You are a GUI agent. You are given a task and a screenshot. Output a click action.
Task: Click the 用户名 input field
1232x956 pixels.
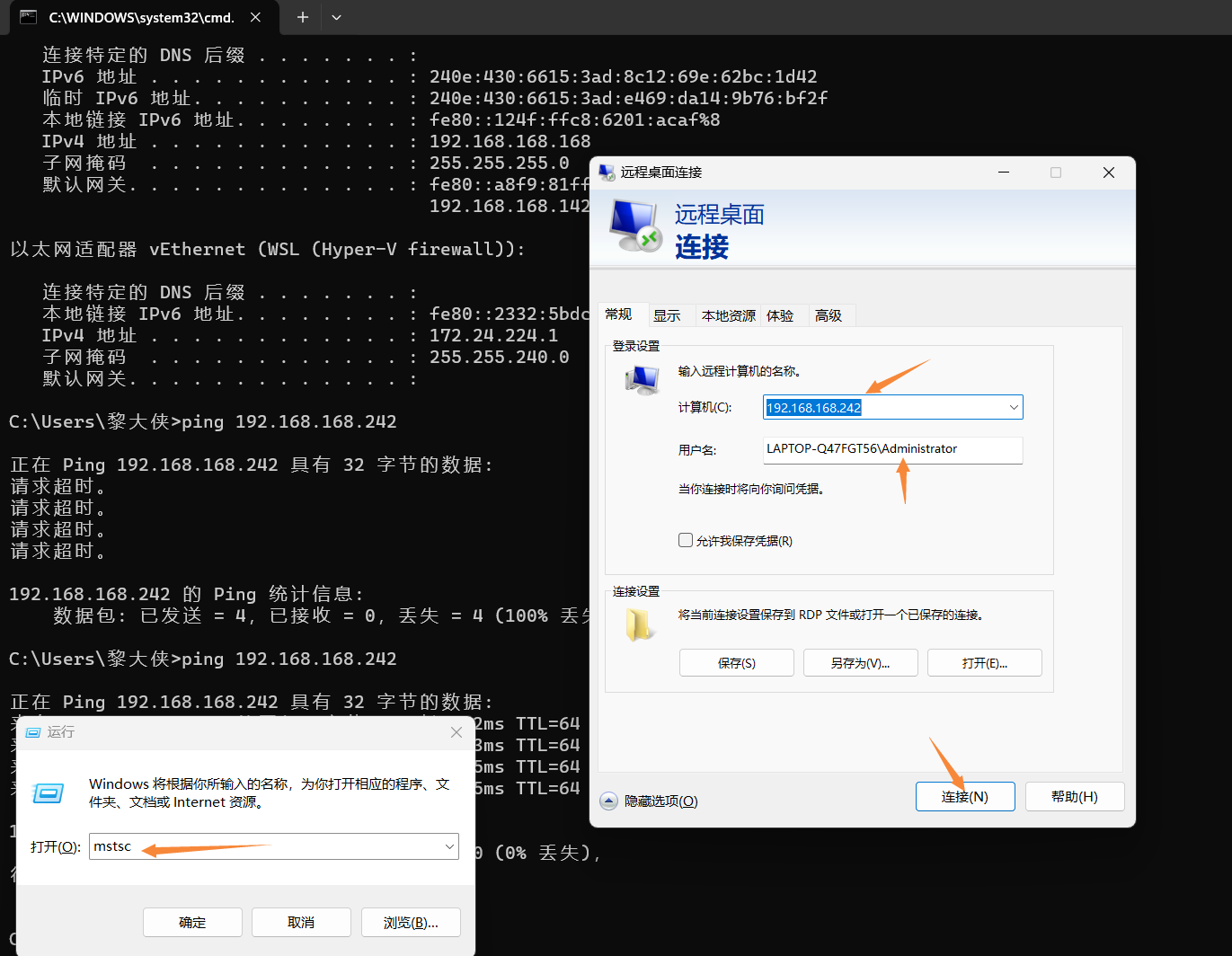click(893, 449)
